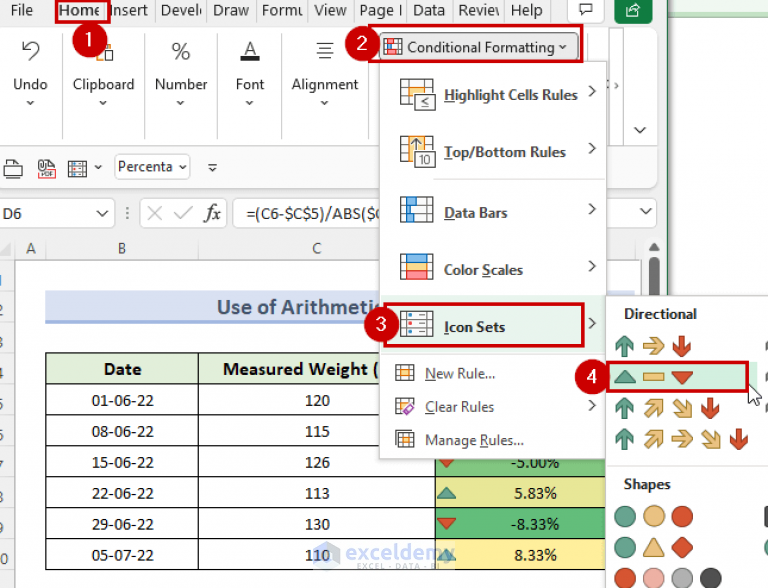Click the open folder quick access icon
The image size is (768, 588).
tap(13, 168)
